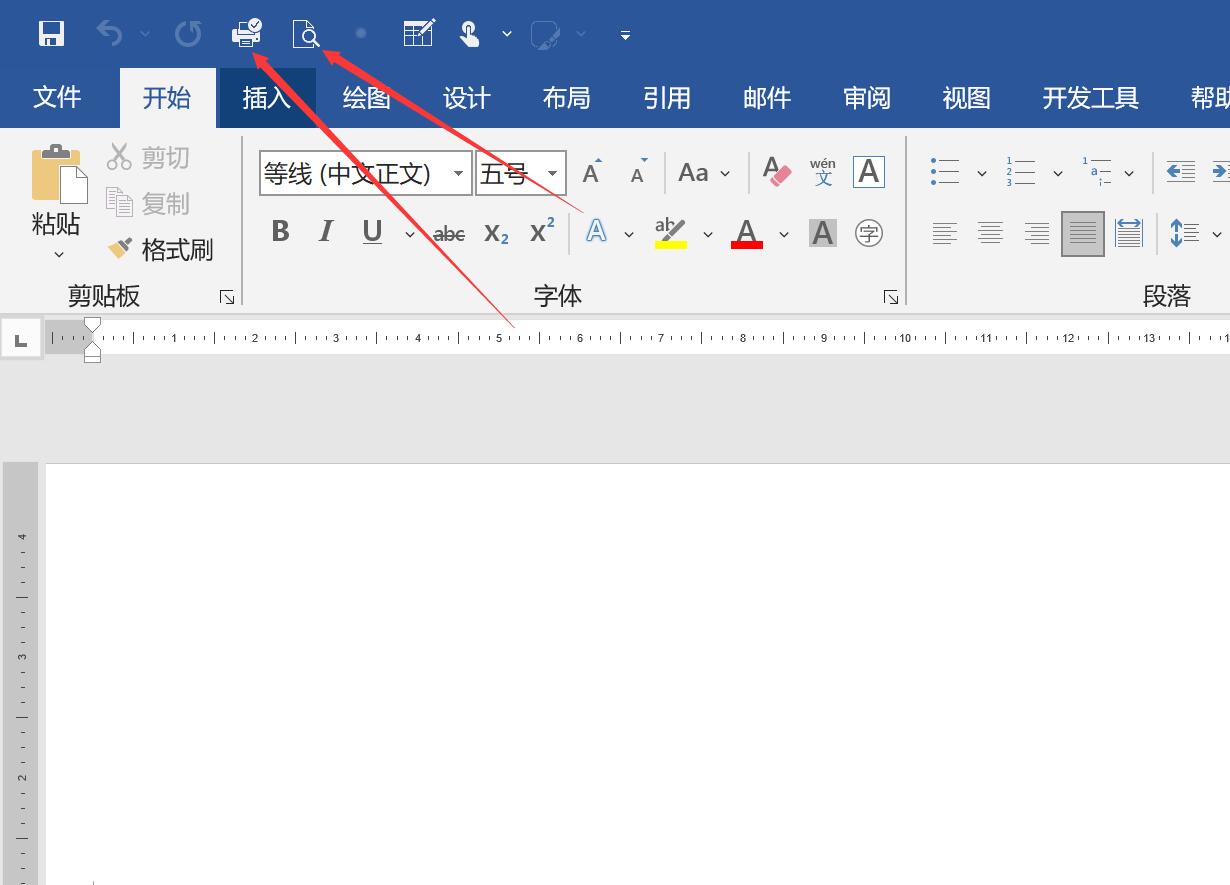
Task: Undo the last action
Action: [x=109, y=34]
